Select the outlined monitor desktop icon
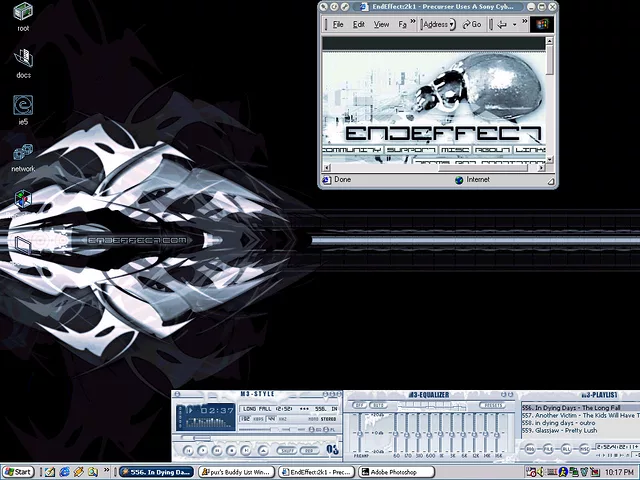Viewport: 640px width, 480px height. (23, 245)
